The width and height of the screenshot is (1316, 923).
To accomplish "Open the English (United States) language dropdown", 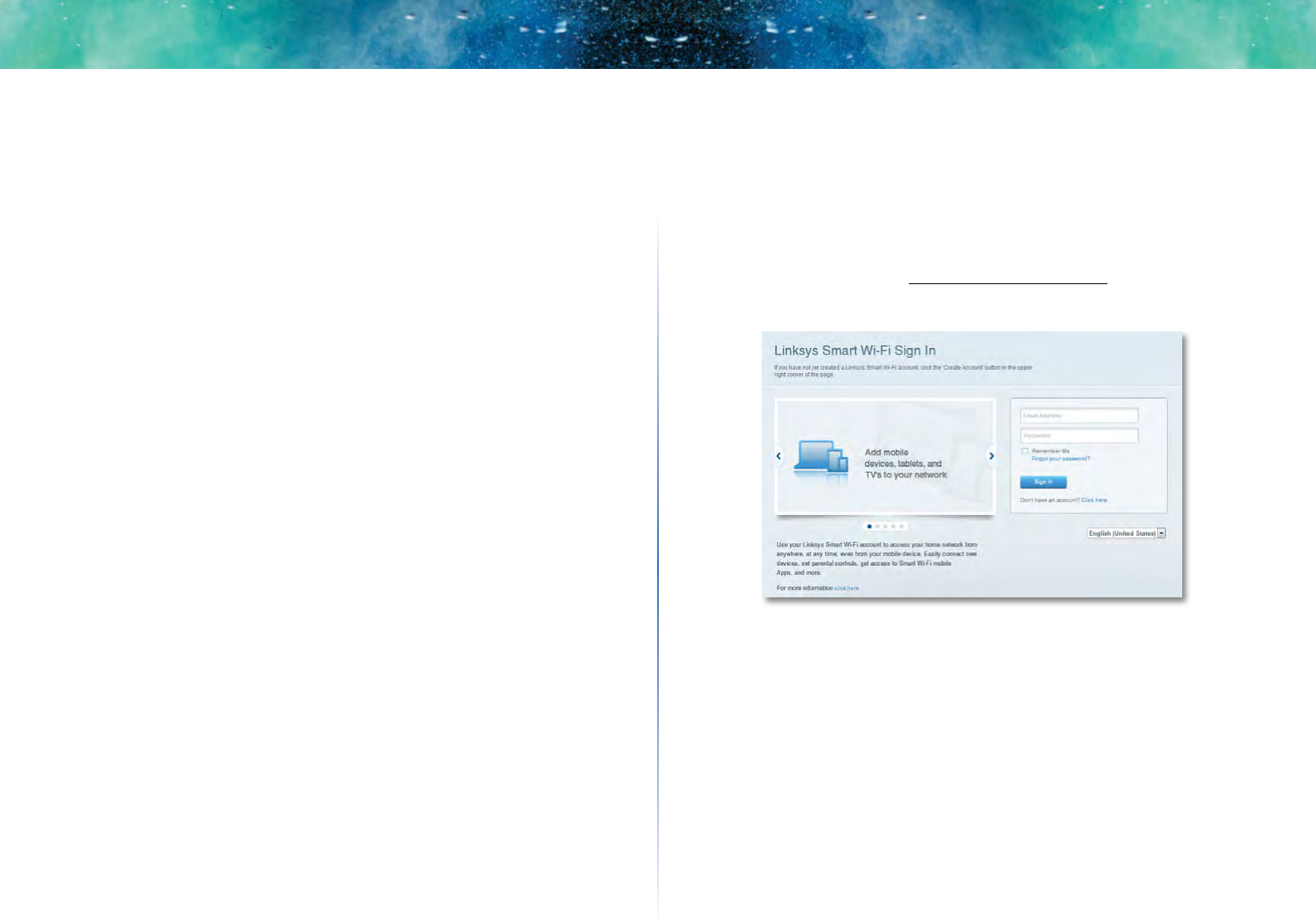I will click(x=1127, y=533).
